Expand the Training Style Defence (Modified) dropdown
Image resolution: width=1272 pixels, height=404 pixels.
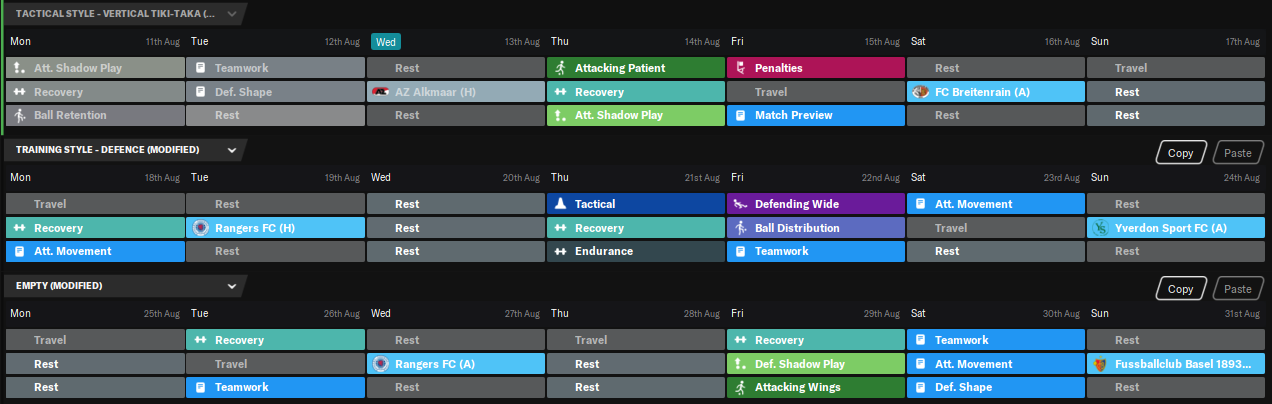(232, 150)
